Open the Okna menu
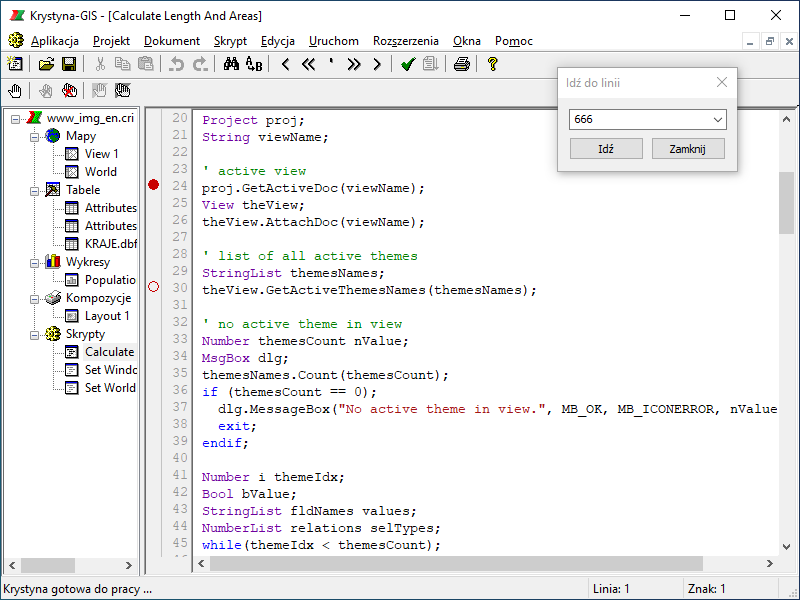This screenshot has width=800, height=600. [467, 41]
